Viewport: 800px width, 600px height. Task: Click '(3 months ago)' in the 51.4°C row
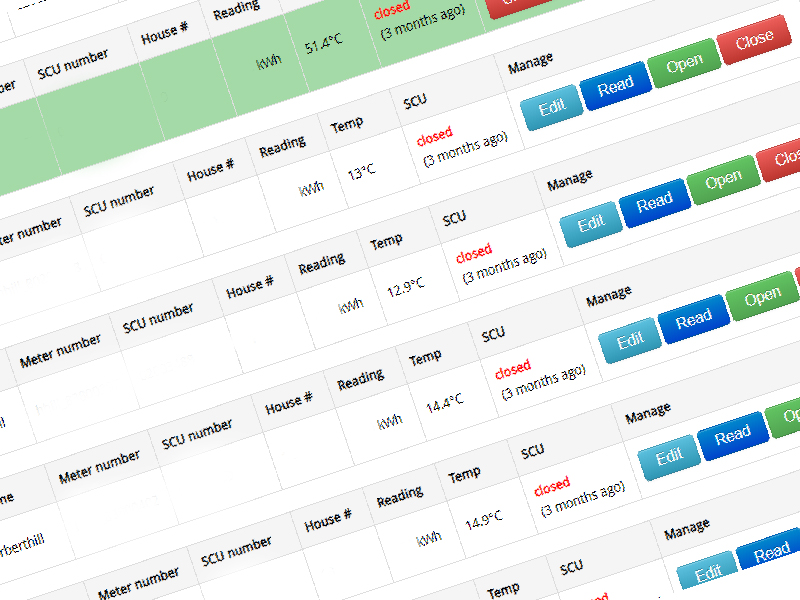pos(423,21)
